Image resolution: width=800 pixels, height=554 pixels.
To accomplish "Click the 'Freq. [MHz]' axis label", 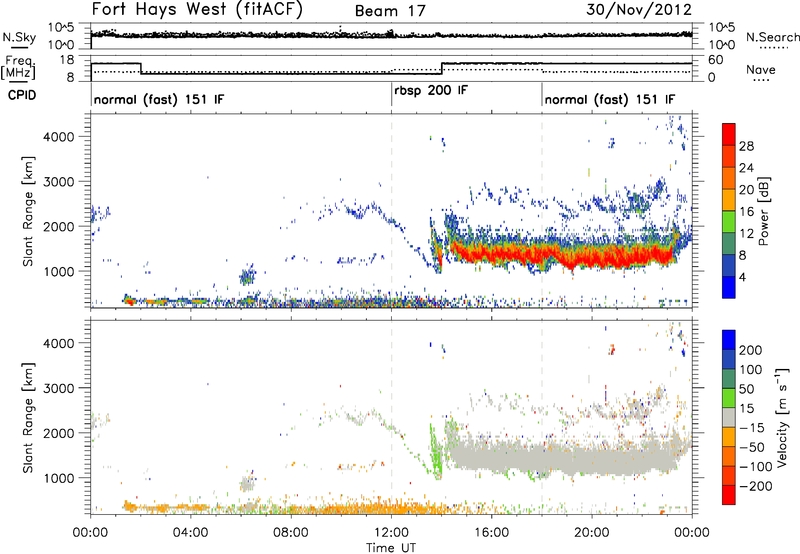I will pos(18,68).
